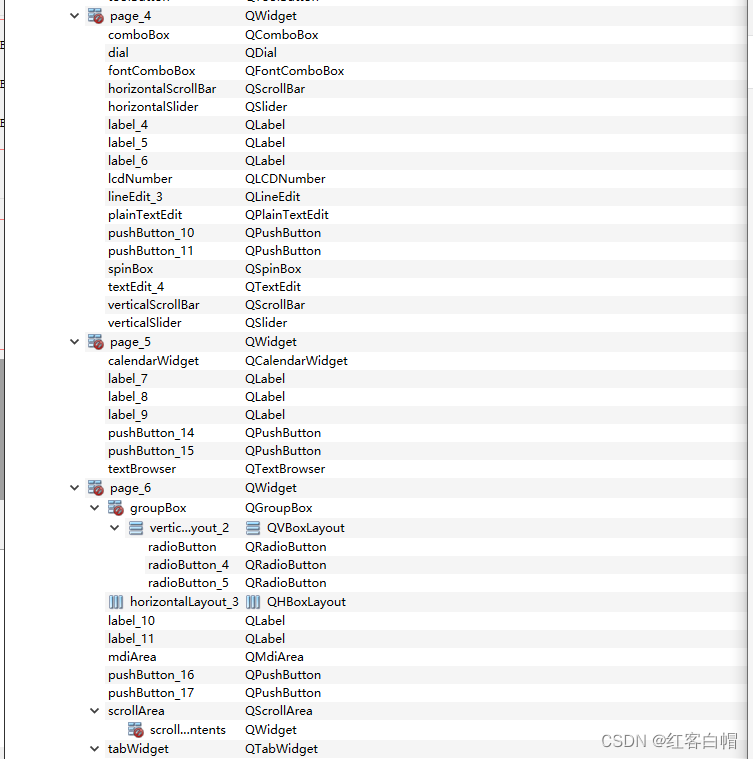Select the lcdNumber object

(140, 179)
